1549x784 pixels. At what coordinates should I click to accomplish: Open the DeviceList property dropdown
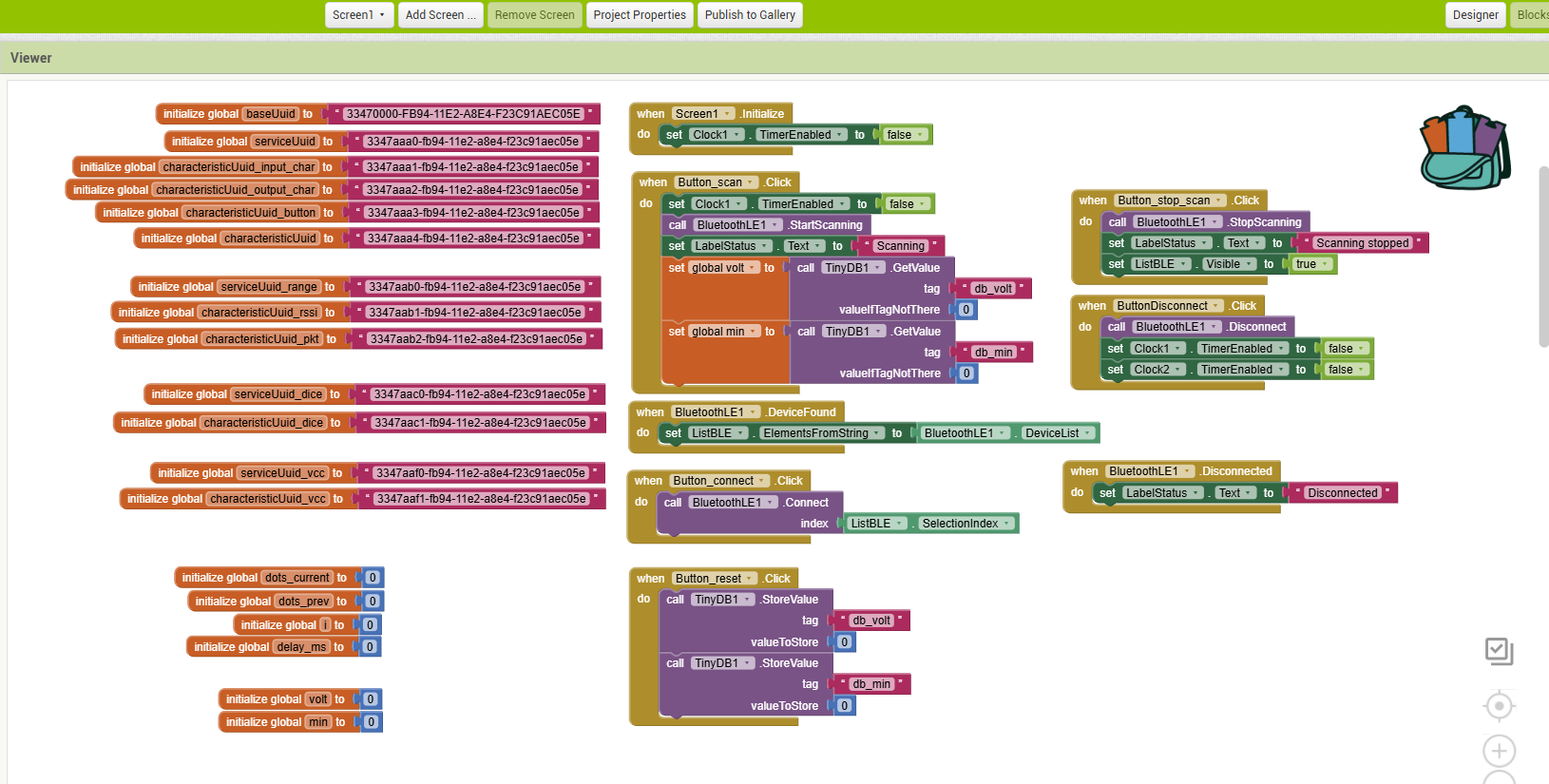tap(1058, 433)
